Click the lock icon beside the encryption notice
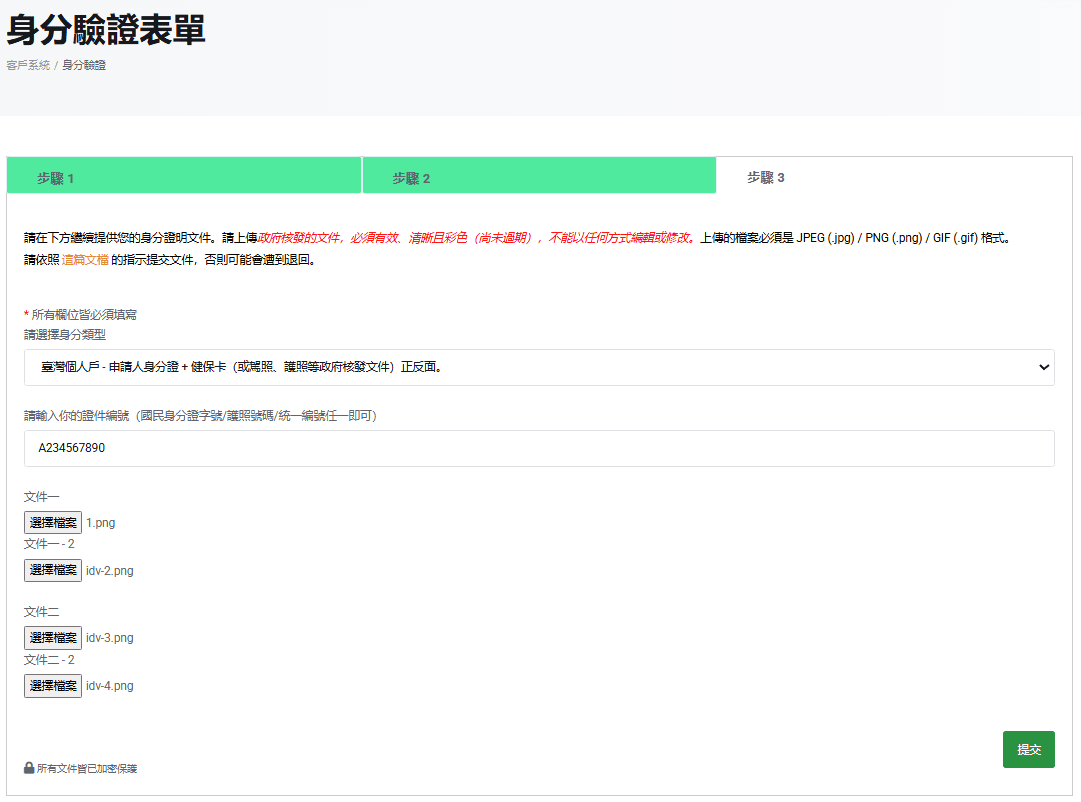 pyautogui.click(x=29, y=768)
